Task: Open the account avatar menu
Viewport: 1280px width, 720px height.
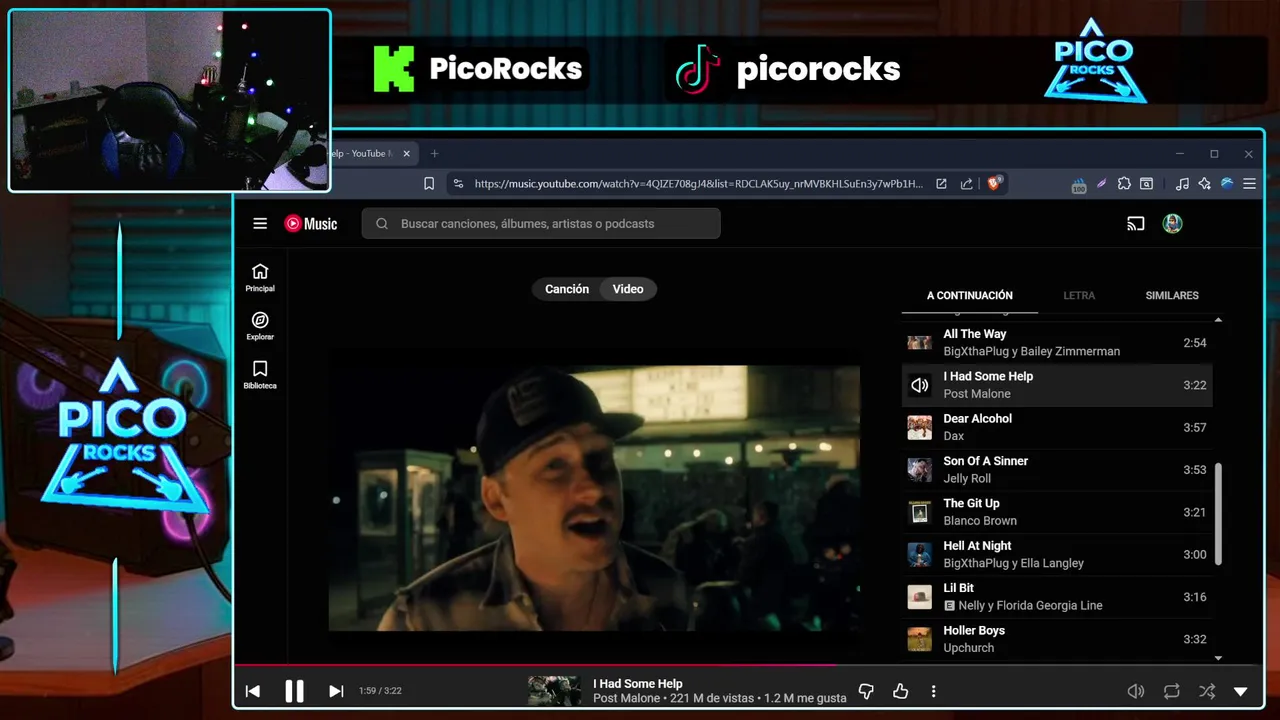Action: point(1173,224)
